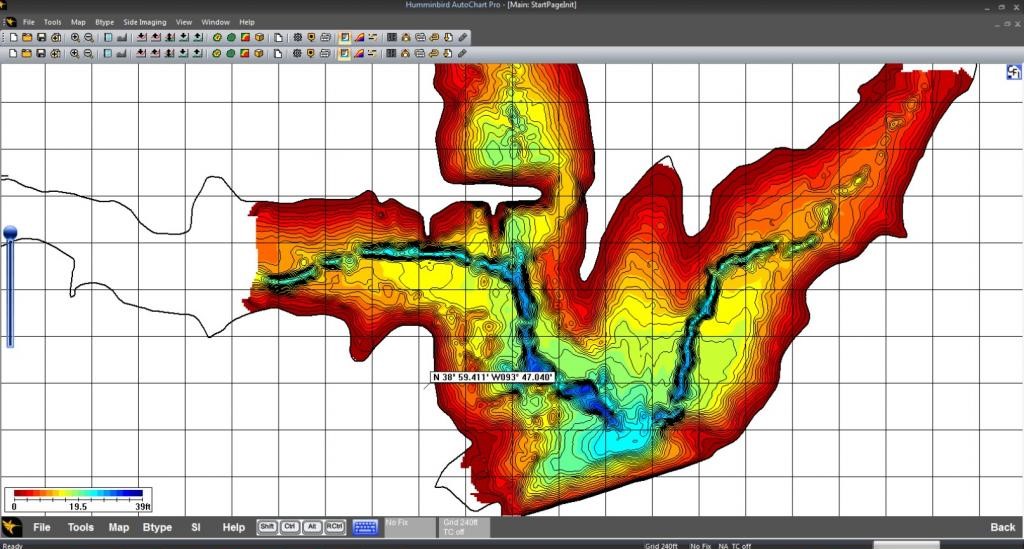Click 'Ready' text in status bar
The width and height of the screenshot is (1024, 549).
(12, 546)
